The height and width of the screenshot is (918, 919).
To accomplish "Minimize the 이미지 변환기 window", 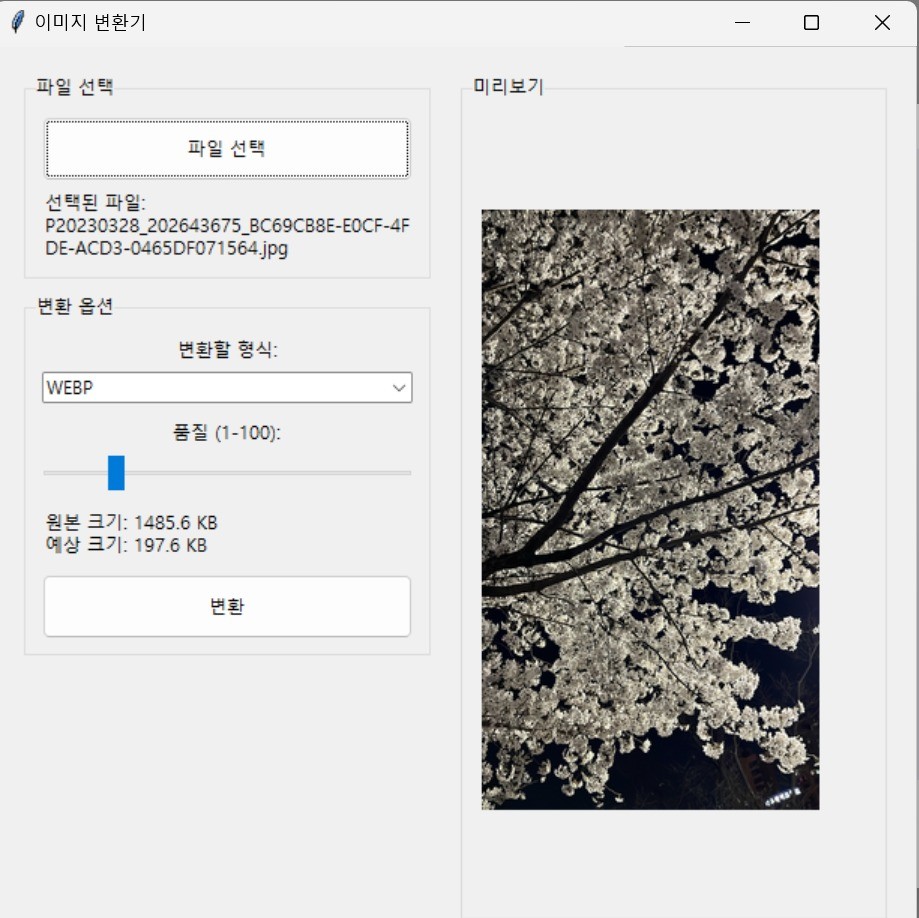I will tap(742, 23).
